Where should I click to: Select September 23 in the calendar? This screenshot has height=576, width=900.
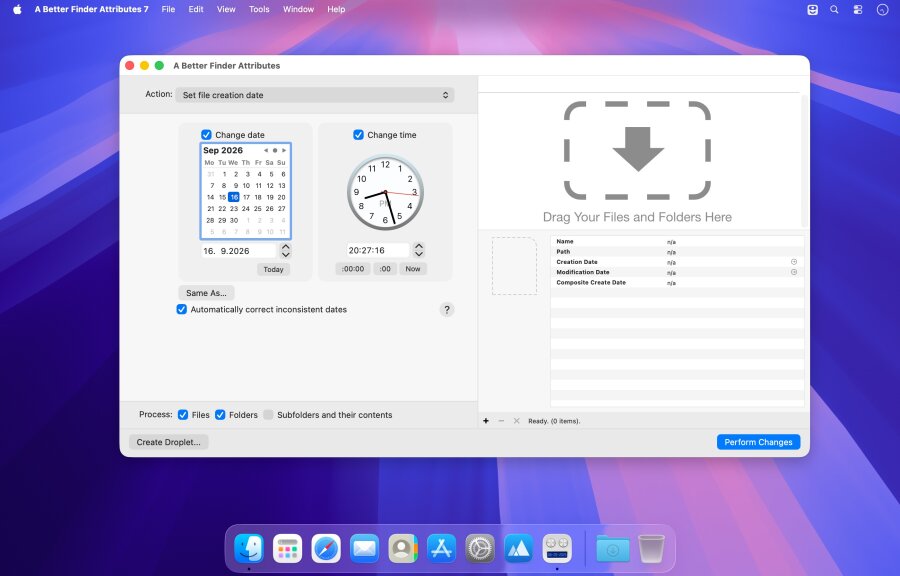(234, 209)
